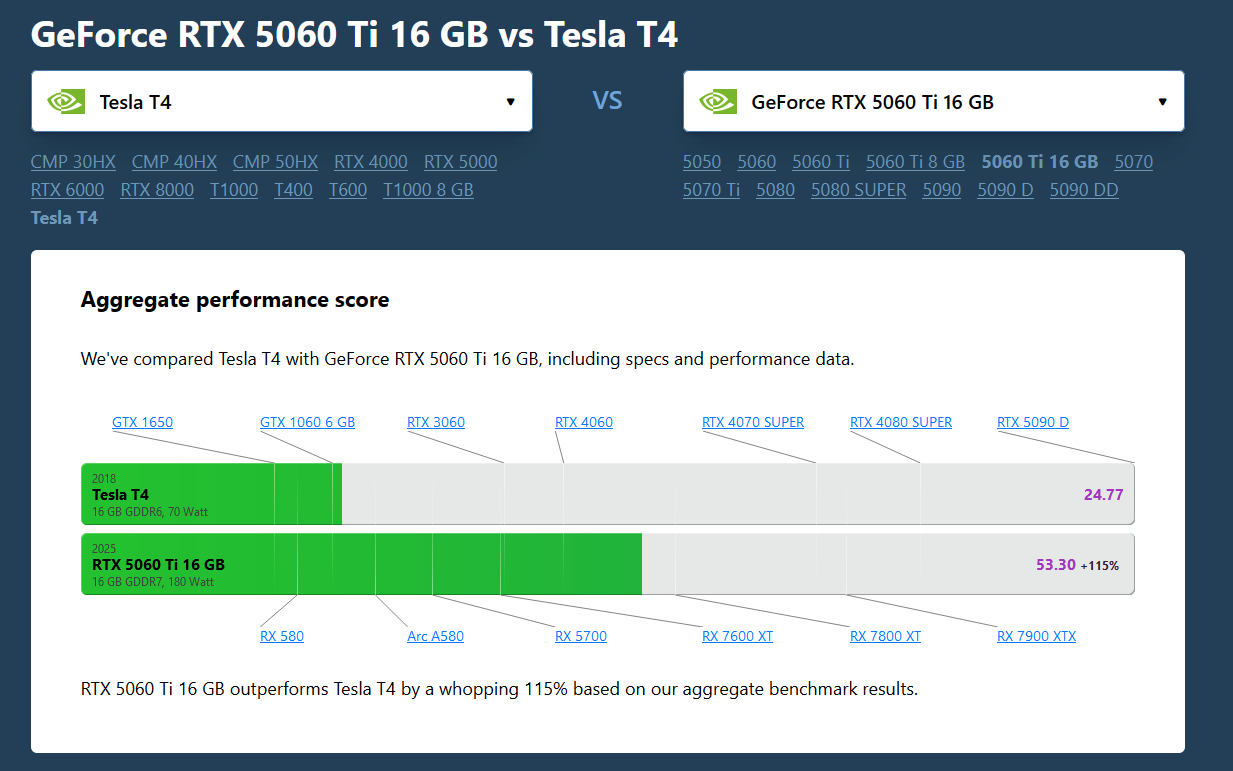
Task: Choose the T1000 8 GB link
Action: pyautogui.click(x=428, y=190)
